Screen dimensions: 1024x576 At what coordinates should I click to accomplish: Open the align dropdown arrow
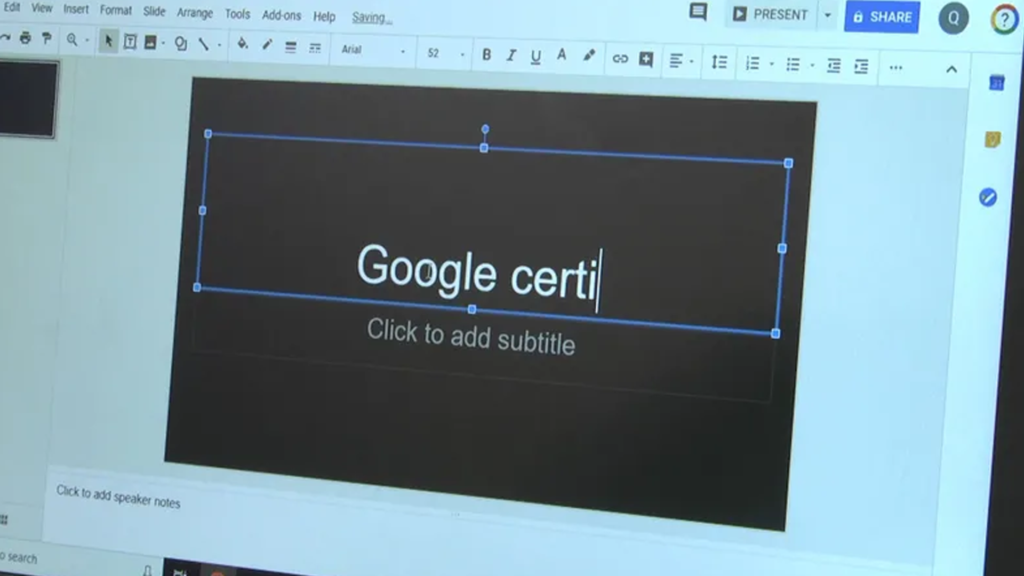[691, 62]
